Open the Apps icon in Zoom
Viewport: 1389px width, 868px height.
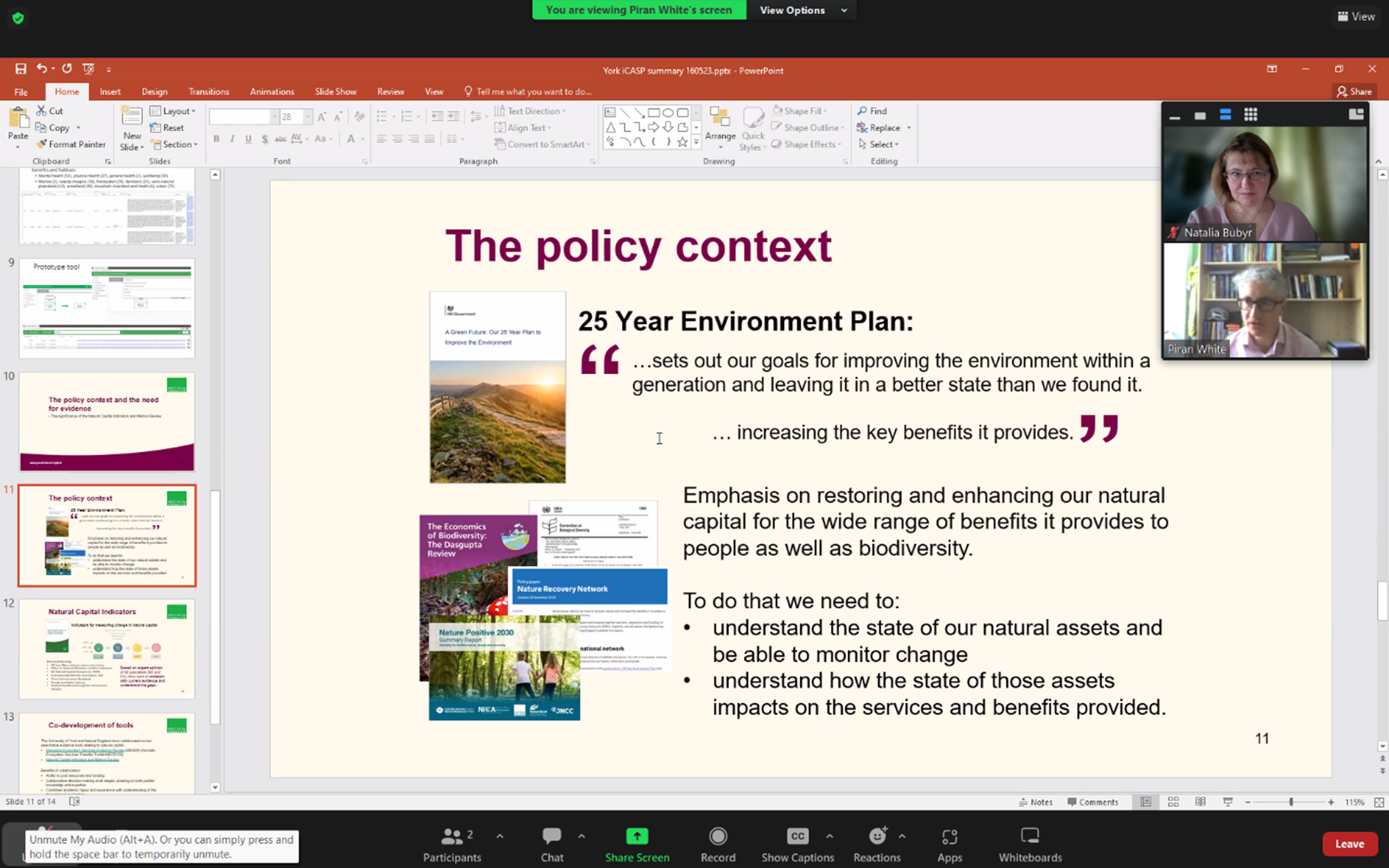949,837
